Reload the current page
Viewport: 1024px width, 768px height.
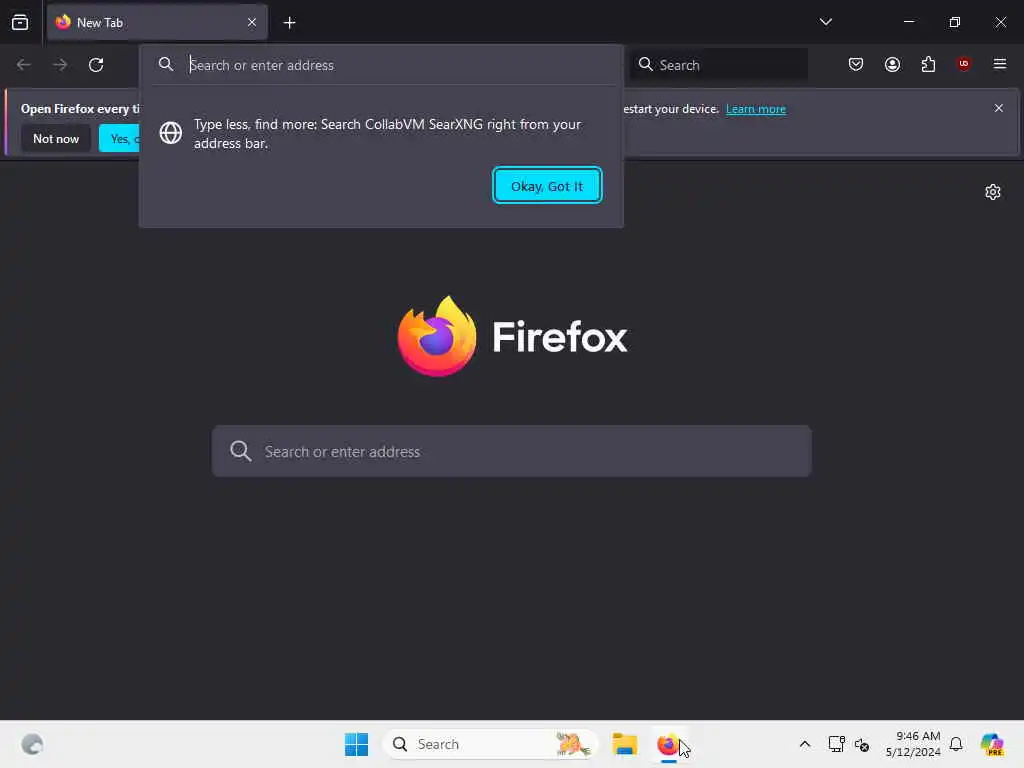point(96,65)
